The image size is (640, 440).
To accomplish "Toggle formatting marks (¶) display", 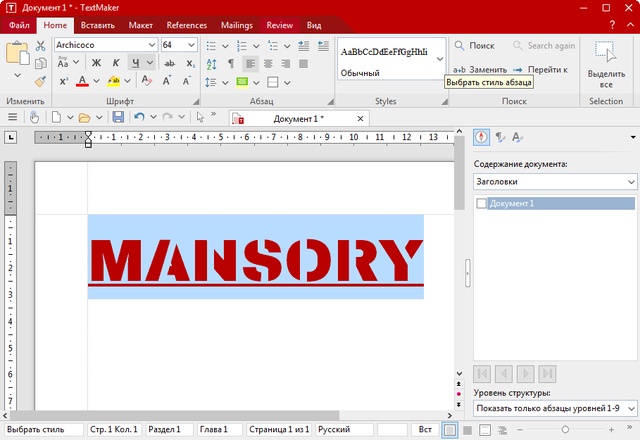I will pos(231,64).
